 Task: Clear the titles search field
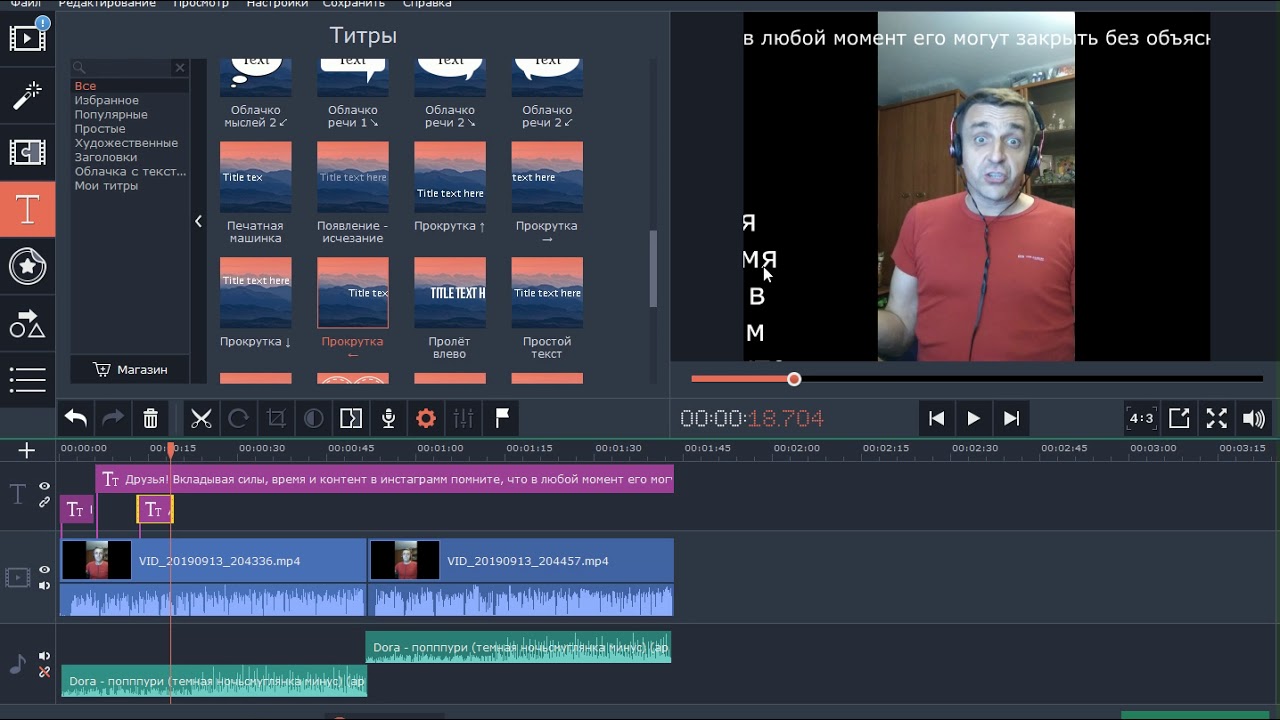(x=180, y=68)
